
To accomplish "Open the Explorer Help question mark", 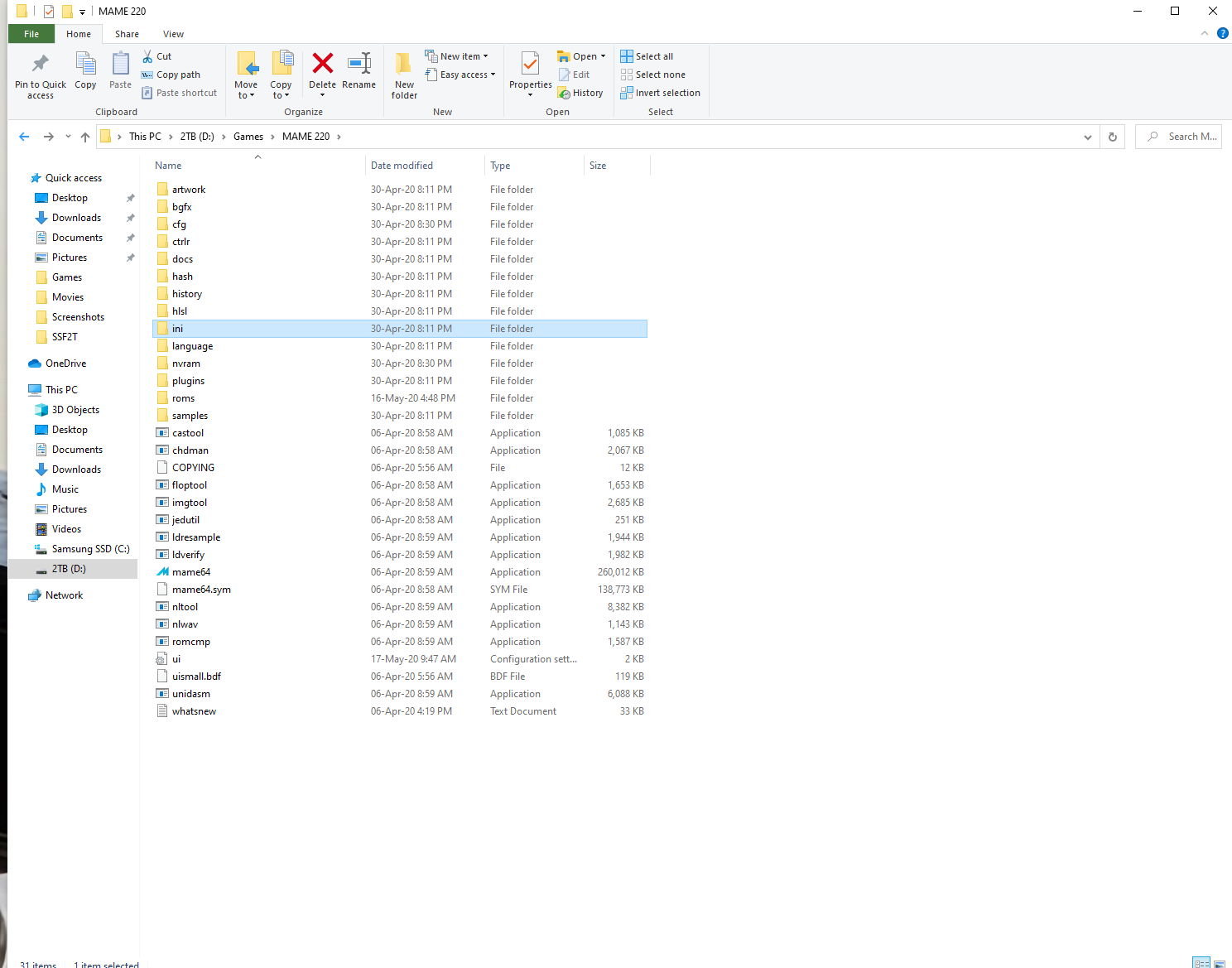I will pyautogui.click(x=1222, y=33).
